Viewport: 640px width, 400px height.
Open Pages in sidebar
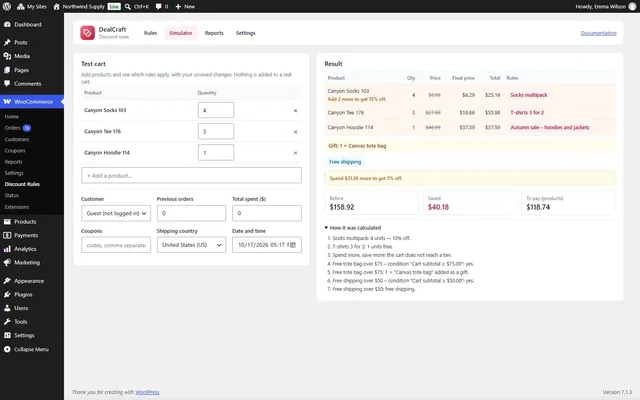32,70
